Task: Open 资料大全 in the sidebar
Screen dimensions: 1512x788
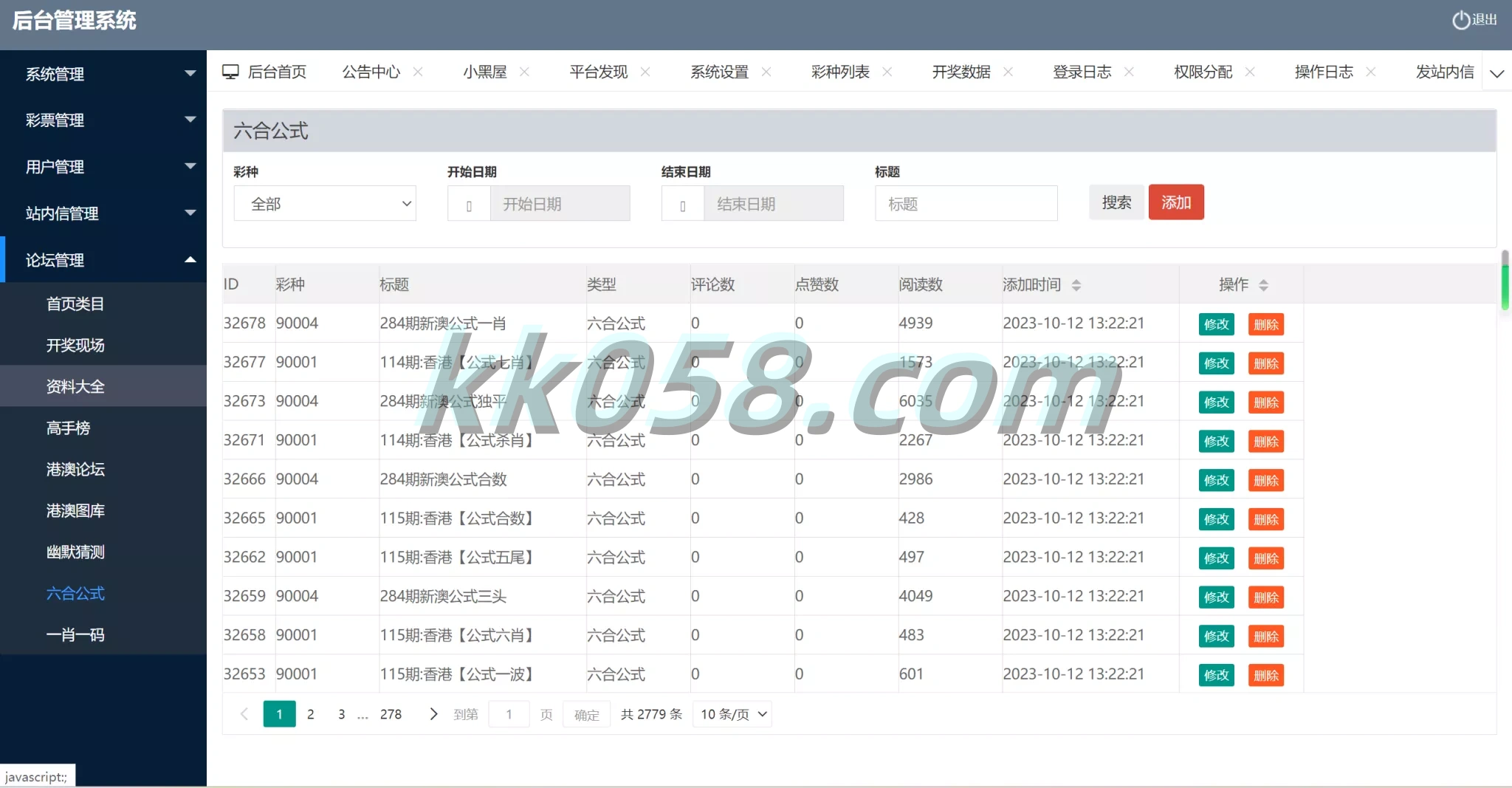Action: [x=103, y=386]
